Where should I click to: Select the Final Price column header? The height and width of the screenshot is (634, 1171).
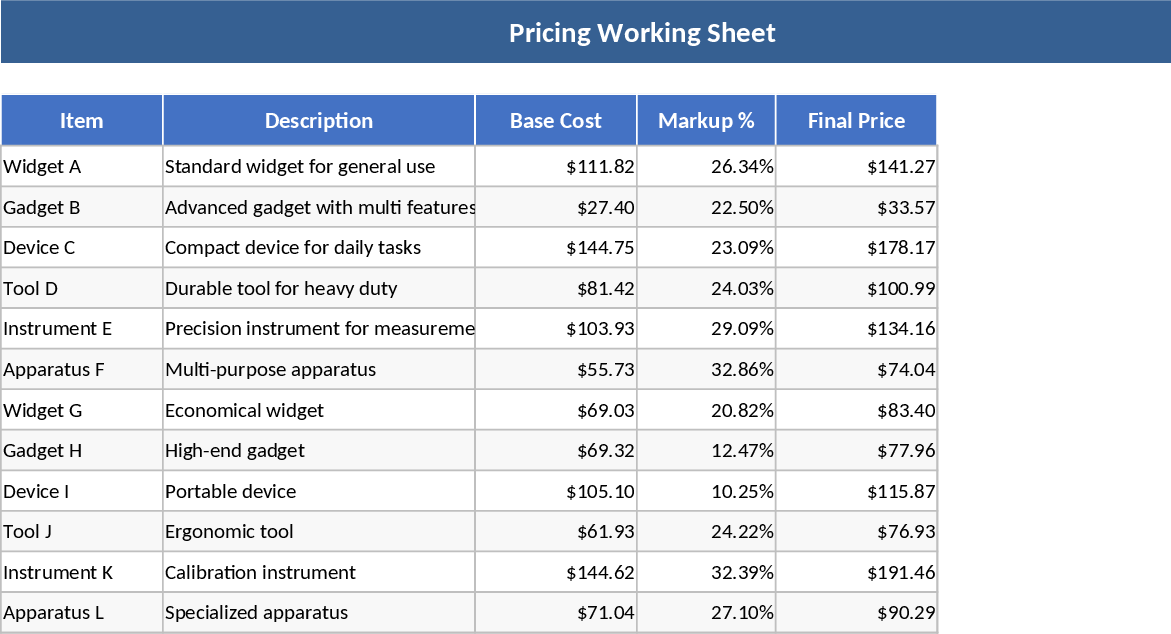pyautogui.click(x=856, y=121)
